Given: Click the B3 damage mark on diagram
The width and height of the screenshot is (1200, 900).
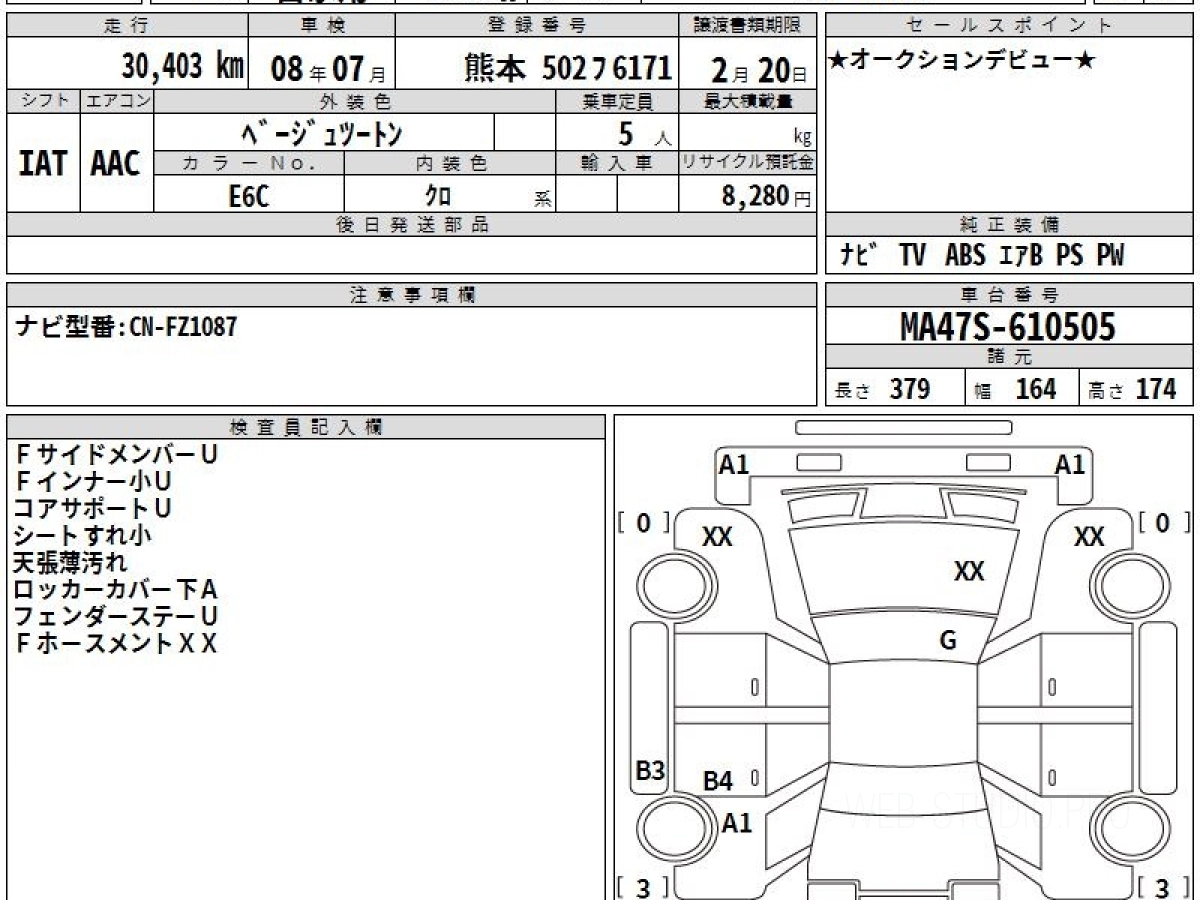Looking at the screenshot, I should tap(651, 771).
